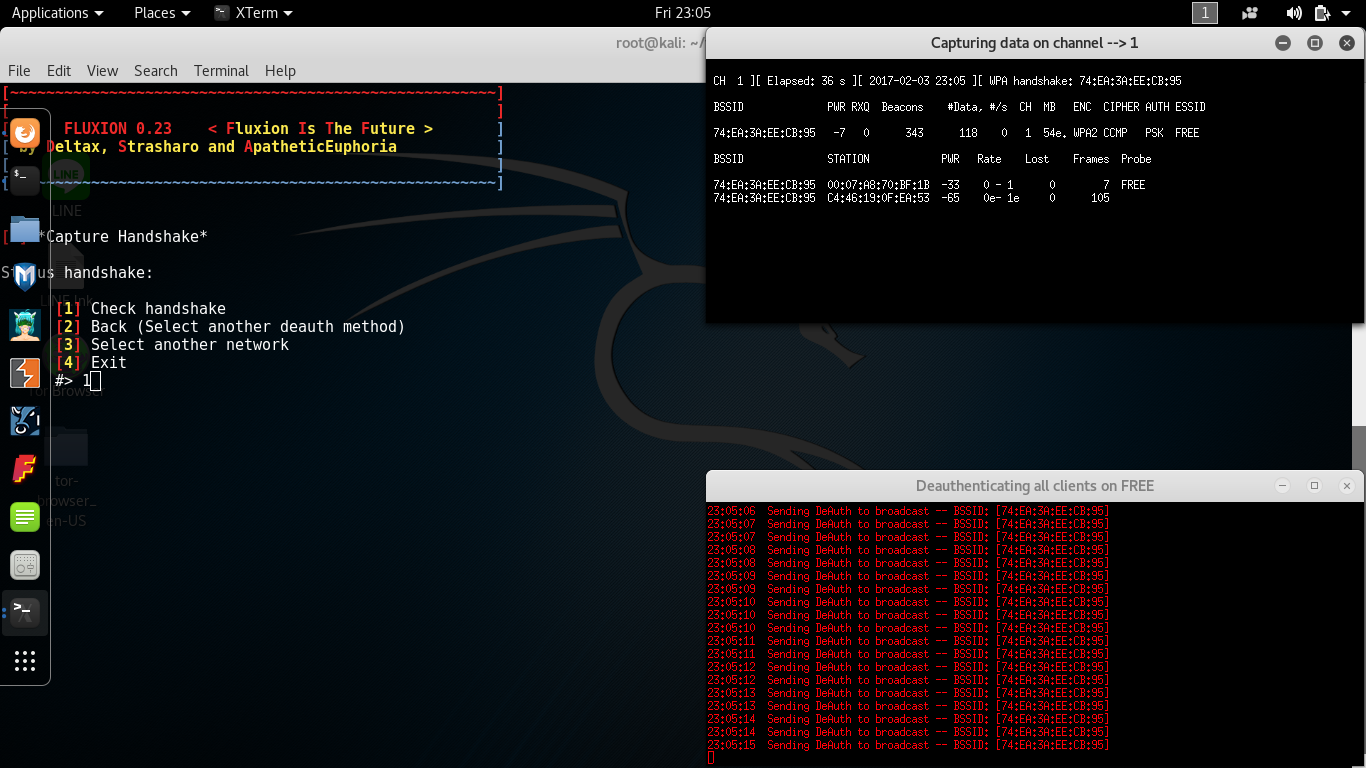Click the Capturing data window title bar
Viewport: 1366px width, 768px height.
click(x=1035, y=43)
